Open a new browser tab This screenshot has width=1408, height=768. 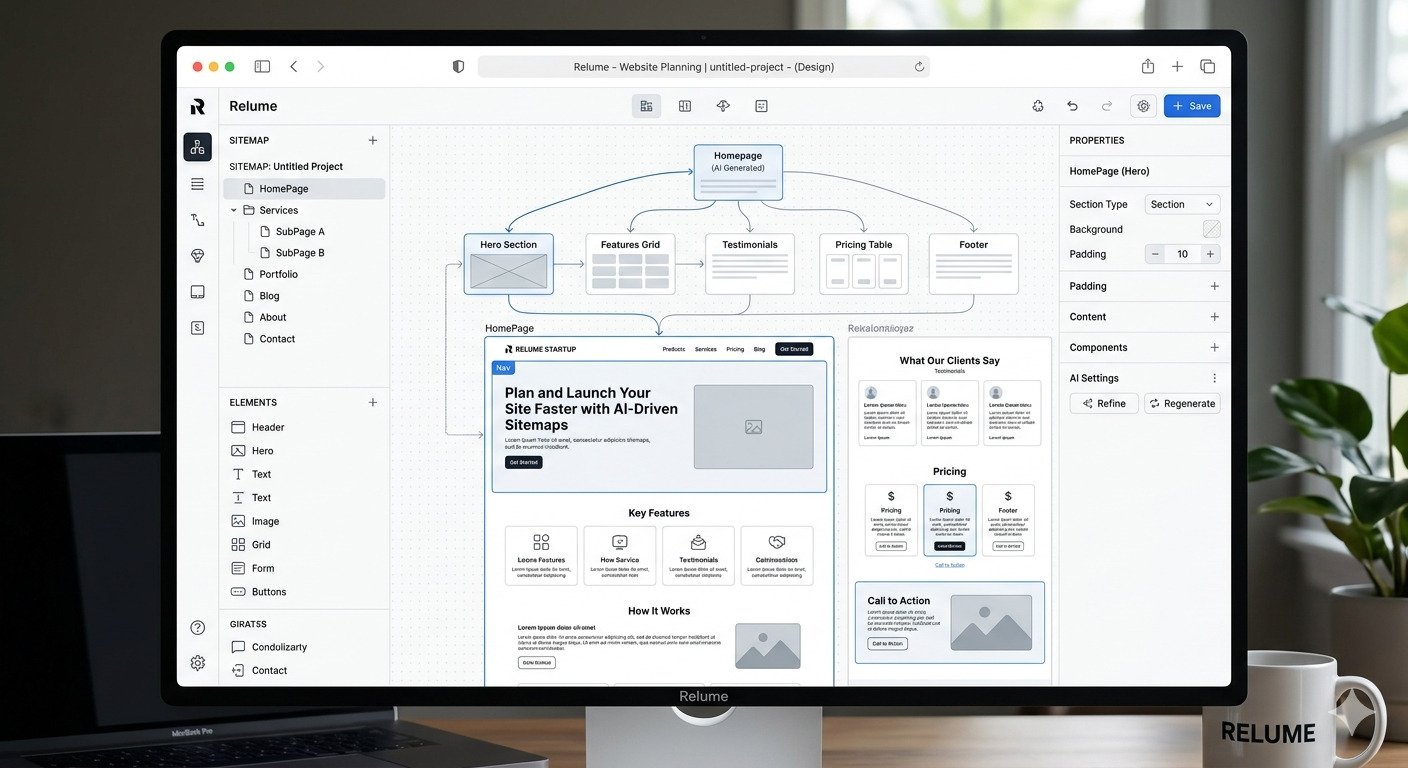pyautogui.click(x=1177, y=66)
